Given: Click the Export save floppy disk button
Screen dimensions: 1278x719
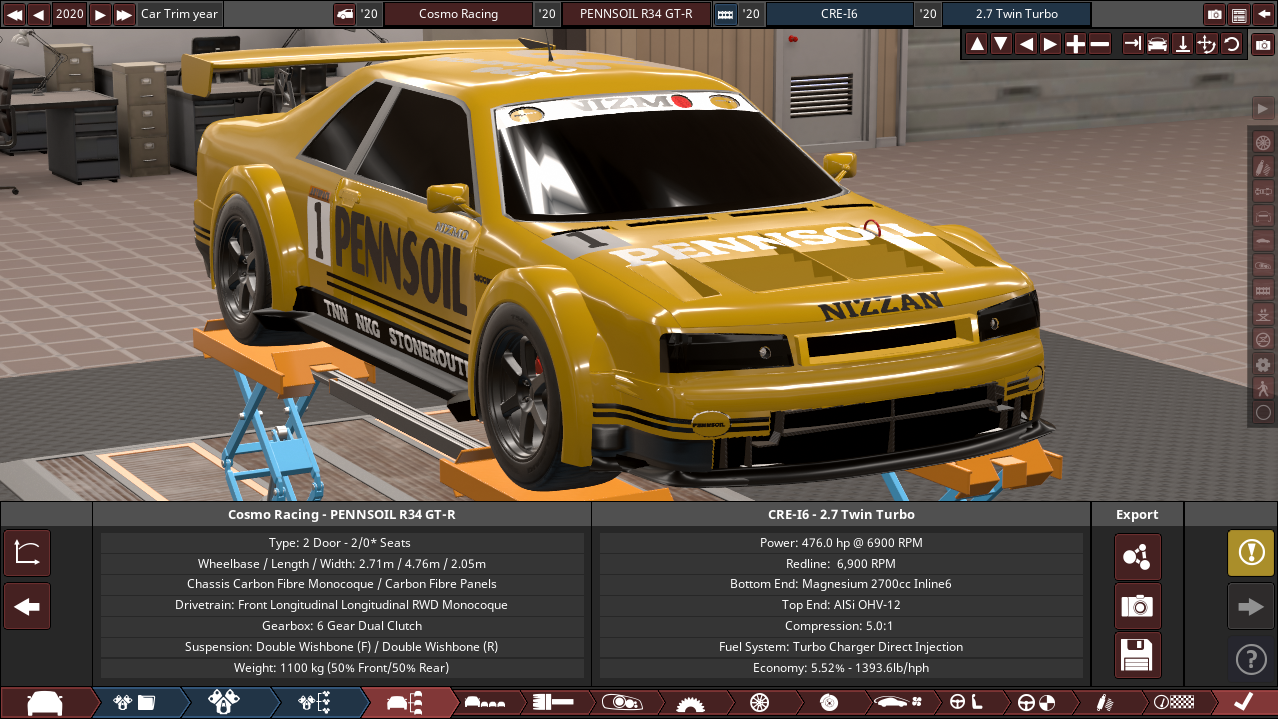Looking at the screenshot, I should 1137,655.
